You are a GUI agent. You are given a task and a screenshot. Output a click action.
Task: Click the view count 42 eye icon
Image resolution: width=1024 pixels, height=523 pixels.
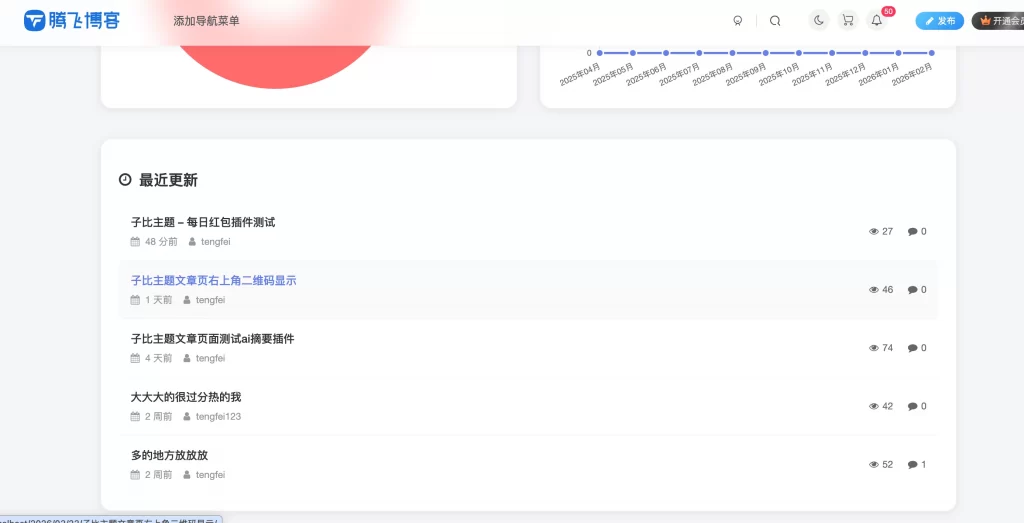(874, 406)
